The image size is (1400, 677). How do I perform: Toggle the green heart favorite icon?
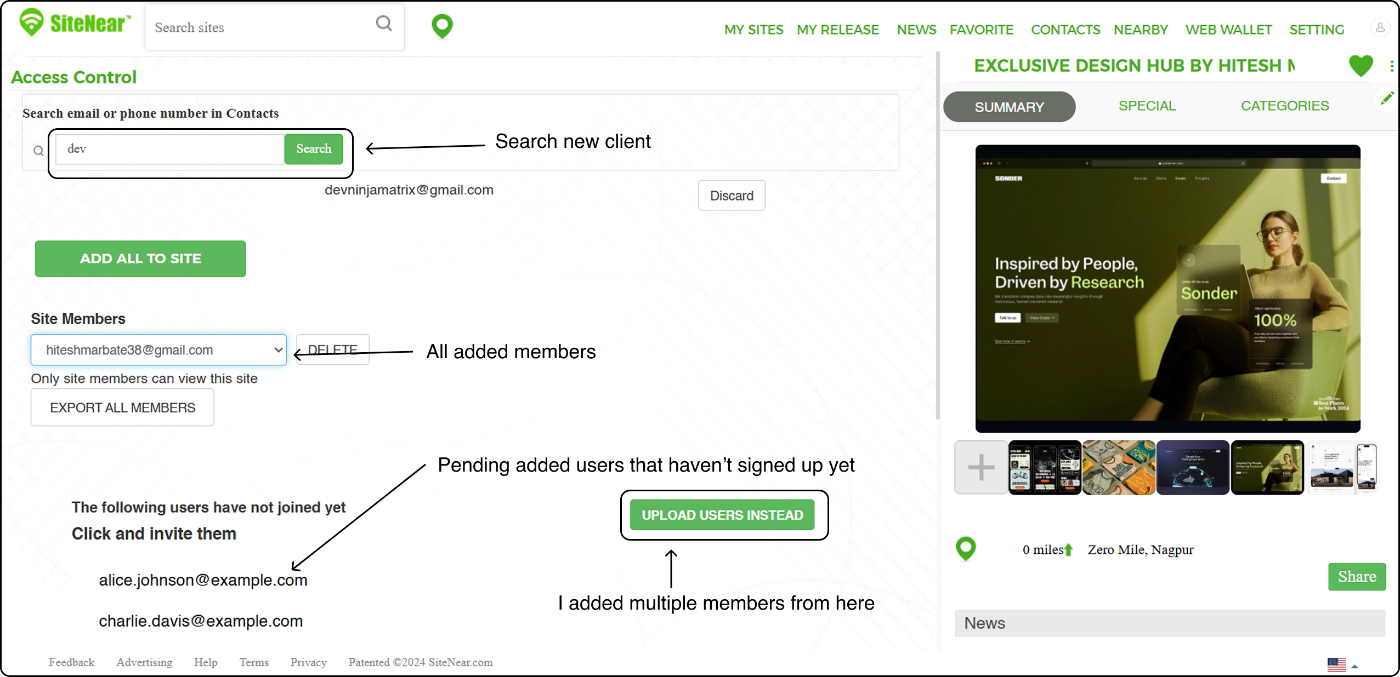click(x=1360, y=66)
